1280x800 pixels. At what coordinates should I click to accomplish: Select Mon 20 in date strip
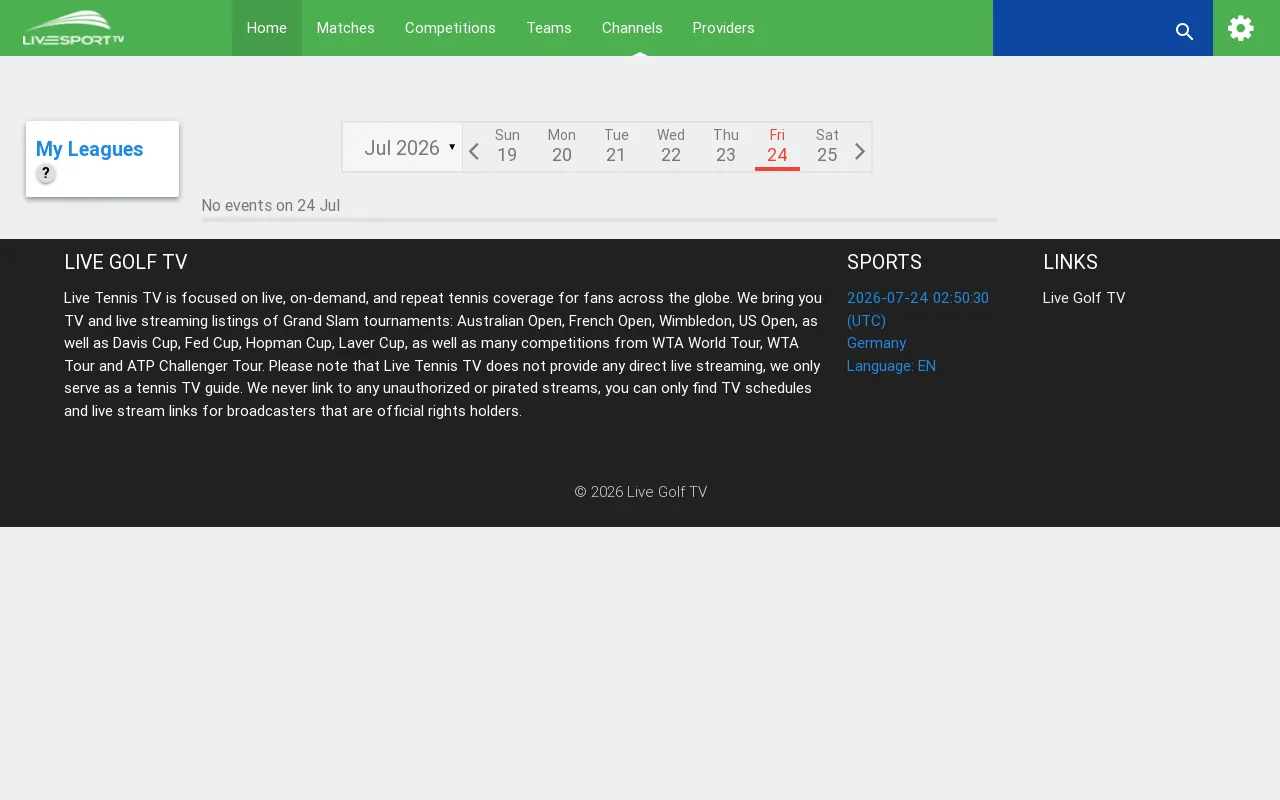click(562, 146)
